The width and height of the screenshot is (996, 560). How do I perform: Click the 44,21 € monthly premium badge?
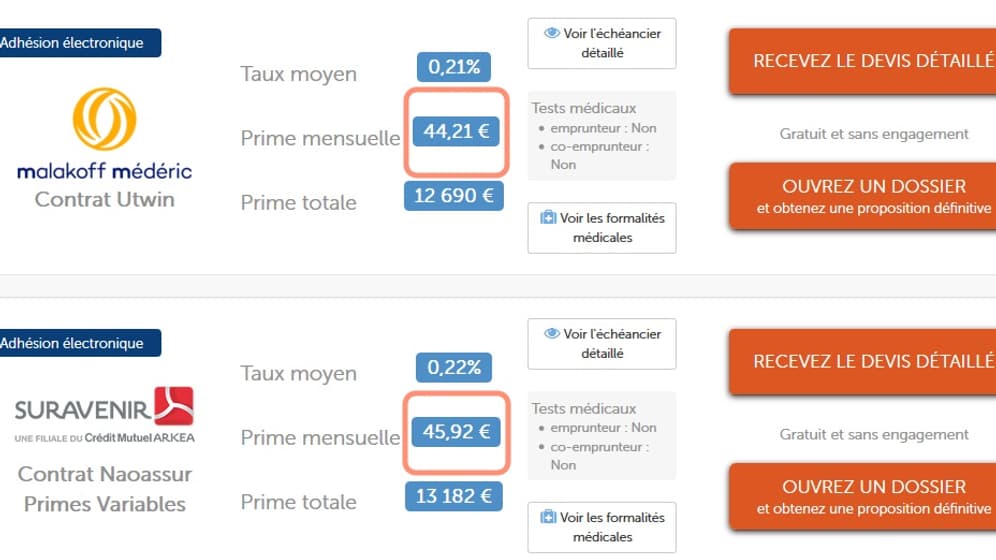[456, 131]
